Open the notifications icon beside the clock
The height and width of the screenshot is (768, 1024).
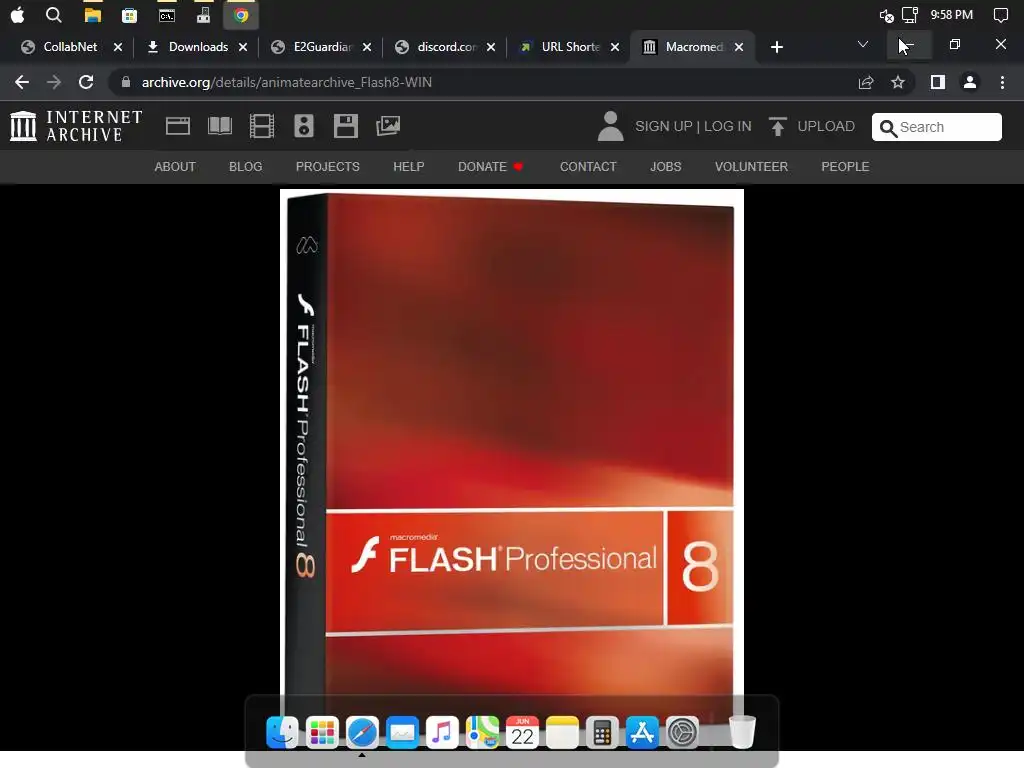pos(1000,15)
